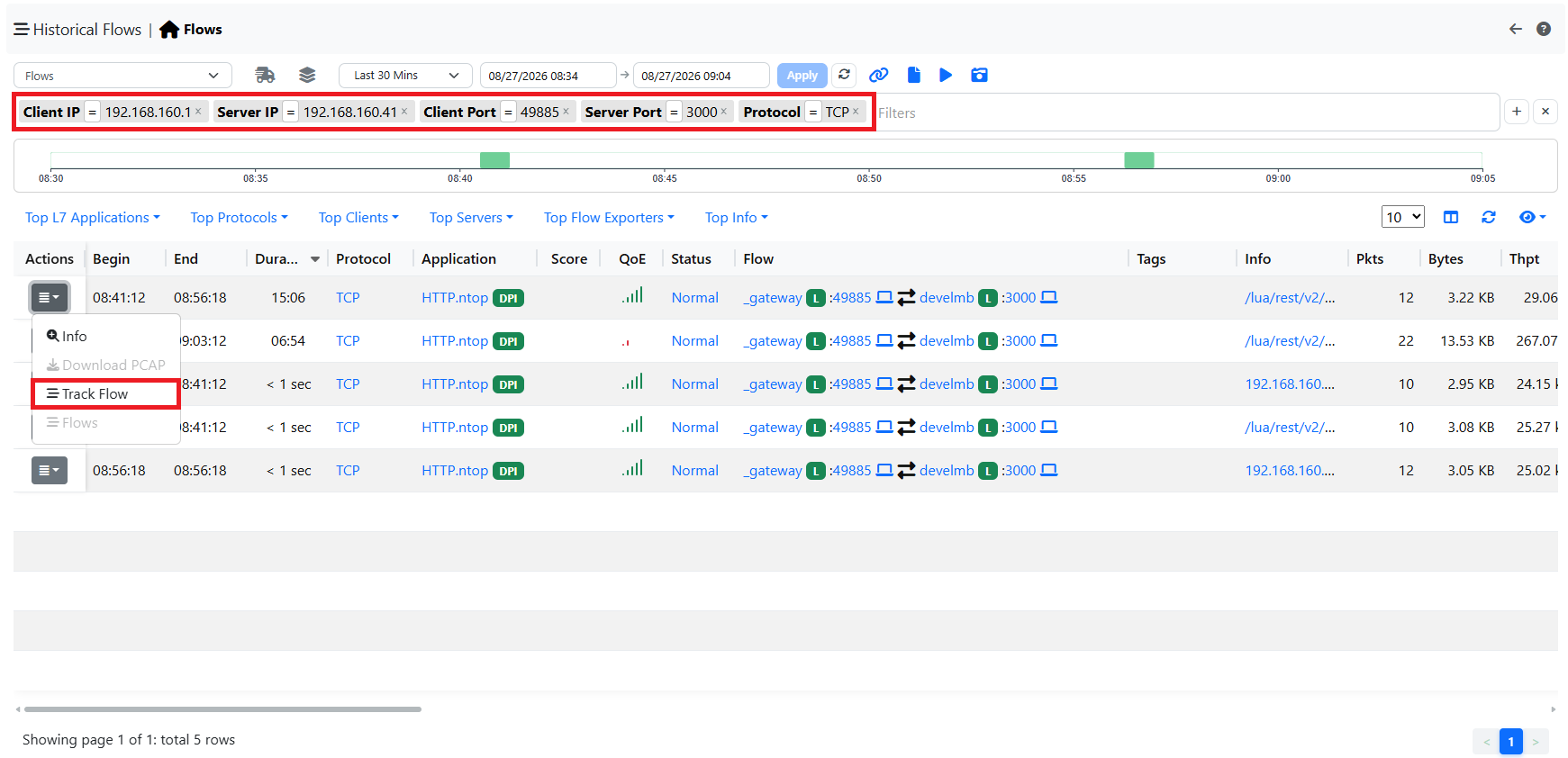
Task: Click the green timeline bar near 08:40
Action: click(494, 160)
